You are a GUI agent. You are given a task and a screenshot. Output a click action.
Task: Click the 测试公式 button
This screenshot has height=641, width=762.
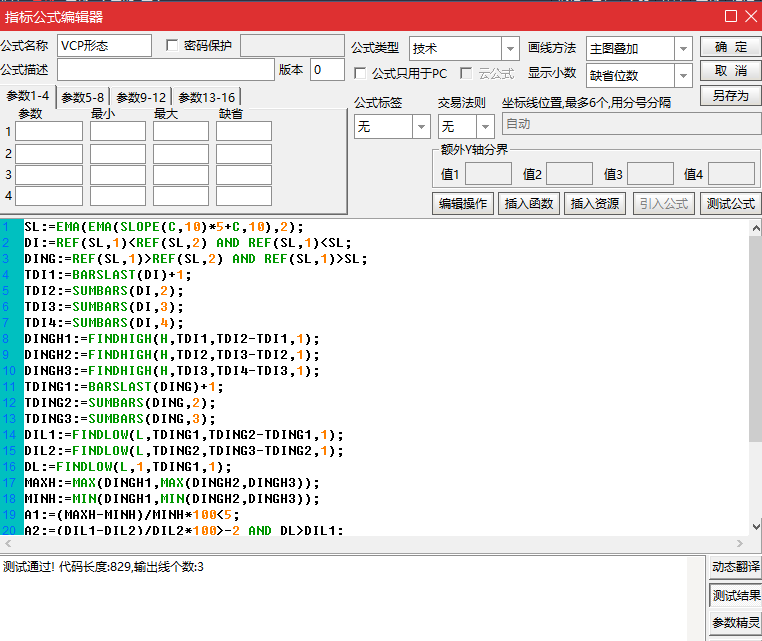click(730, 204)
